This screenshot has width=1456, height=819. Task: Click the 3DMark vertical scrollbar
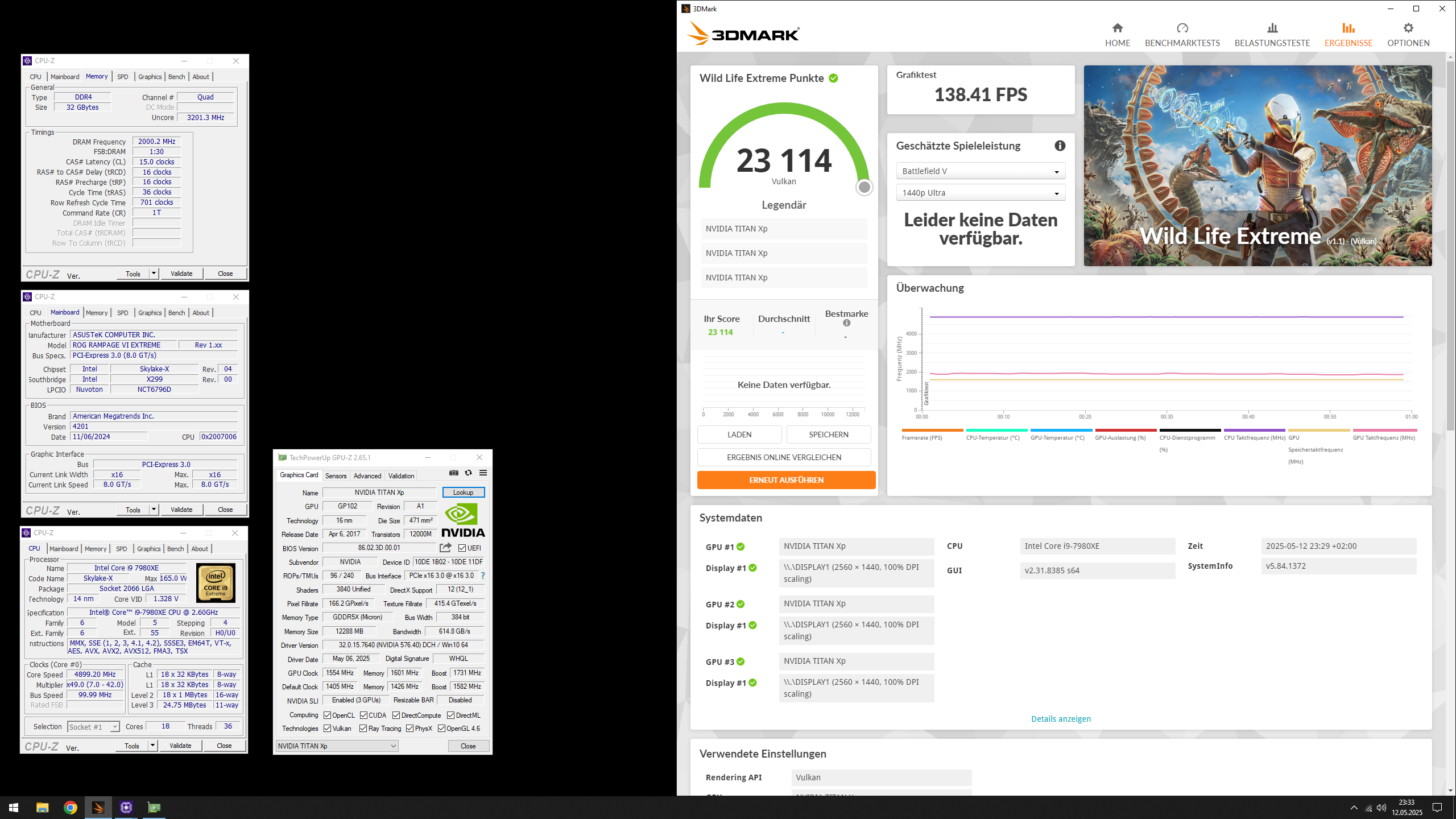pos(1450,245)
